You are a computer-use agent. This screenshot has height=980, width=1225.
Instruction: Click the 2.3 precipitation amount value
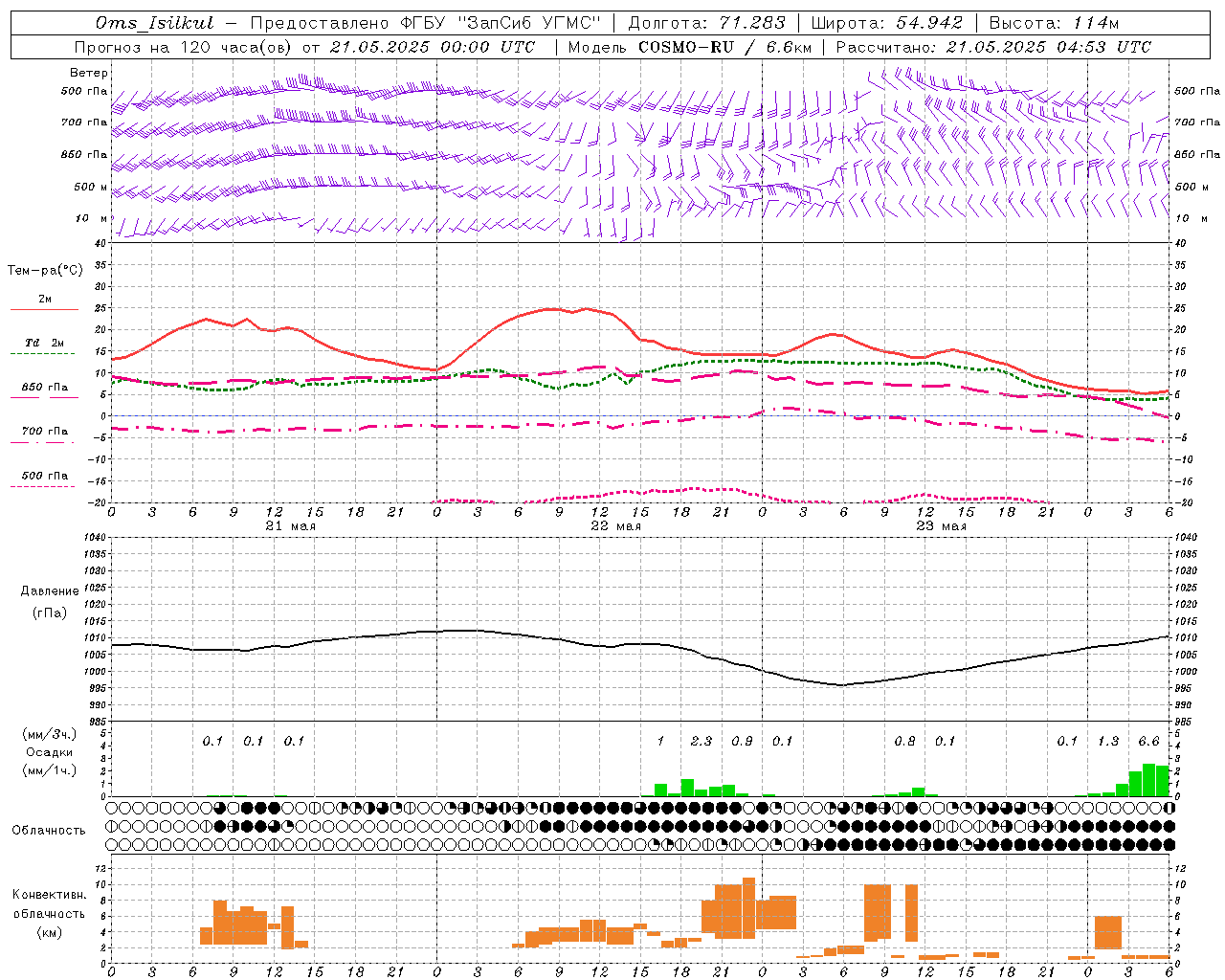coord(702,742)
